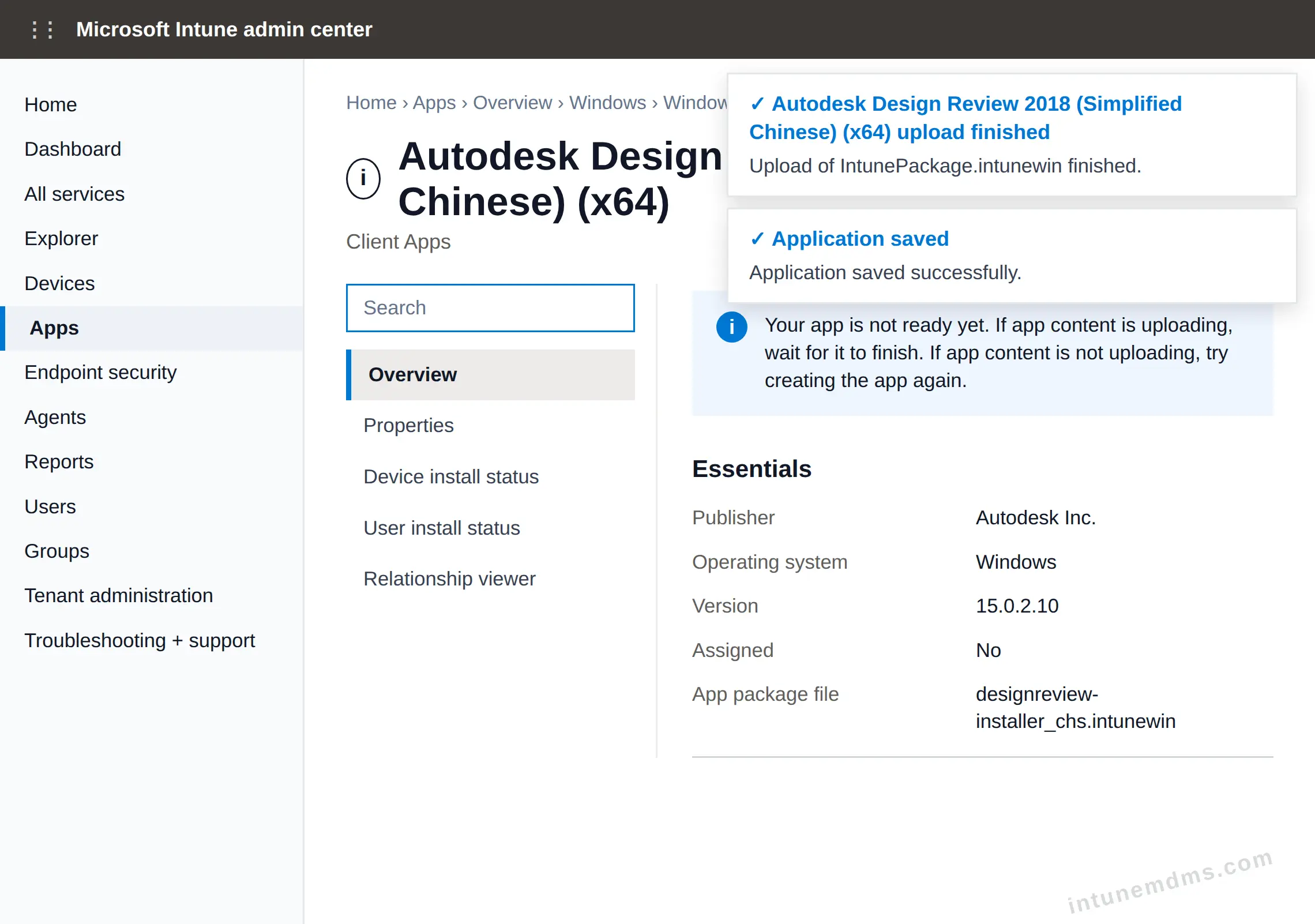1315x924 pixels.
Task: Click the Operating system value Windows
Action: point(1016,562)
